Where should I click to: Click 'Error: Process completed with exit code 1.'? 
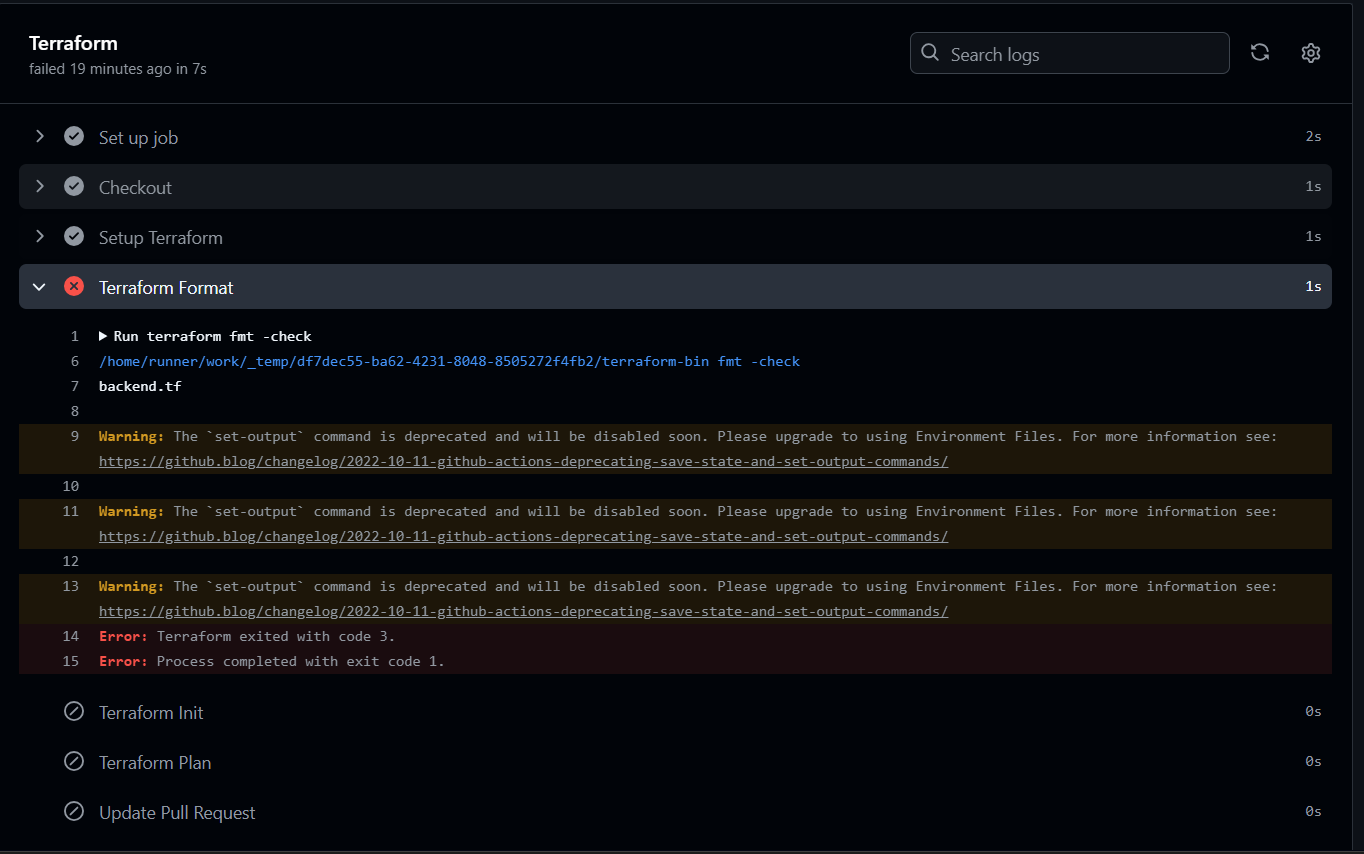point(272,661)
